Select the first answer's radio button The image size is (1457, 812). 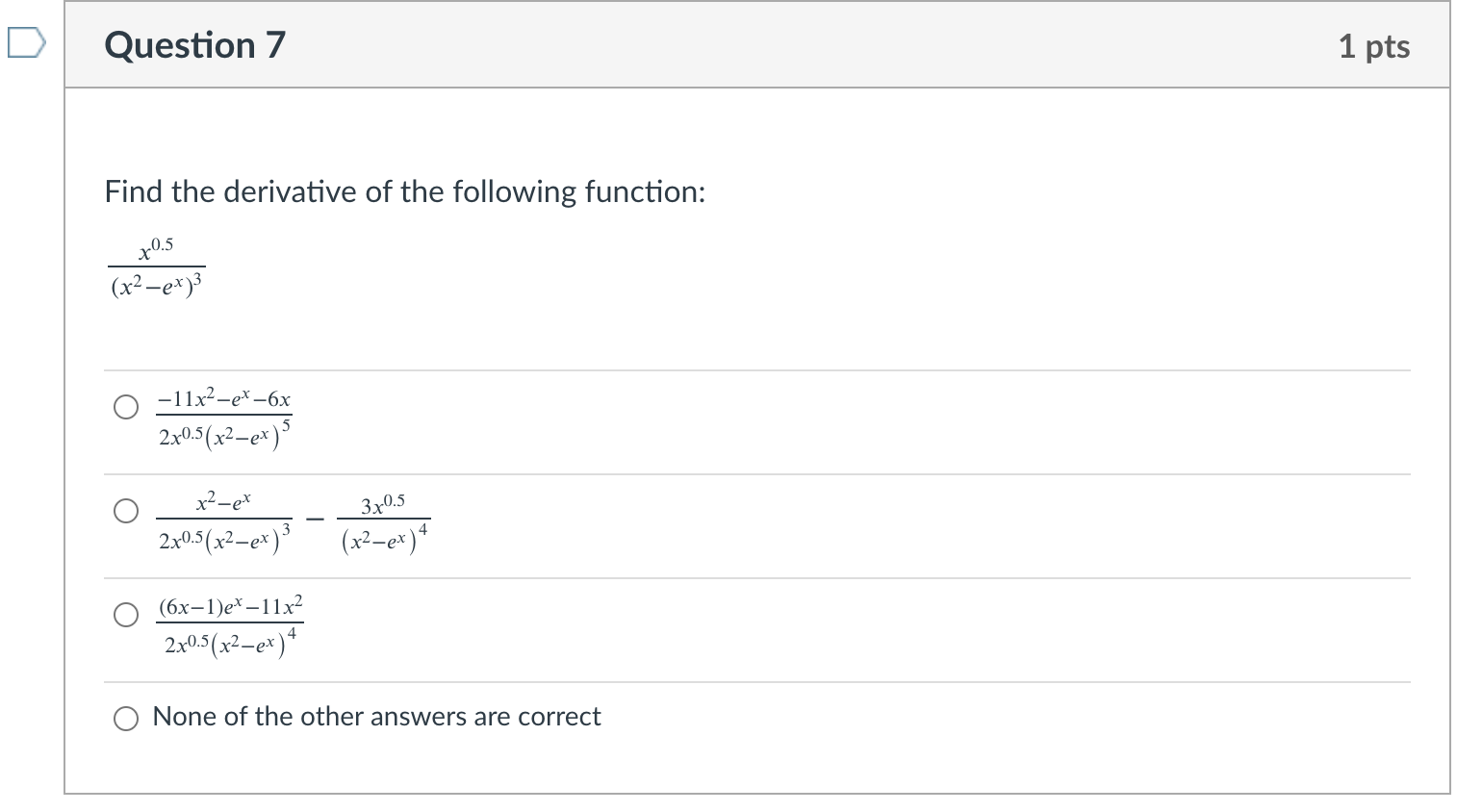pos(125,407)
